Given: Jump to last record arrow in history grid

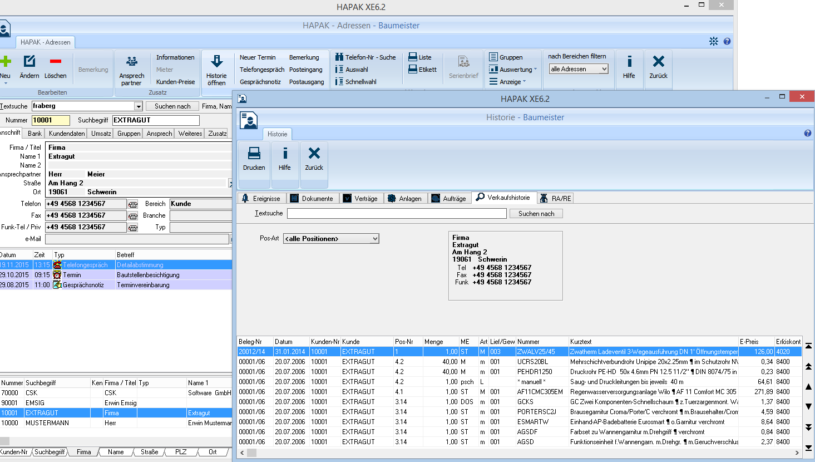Looking at the screenshot, I should (x=809, y=447).
